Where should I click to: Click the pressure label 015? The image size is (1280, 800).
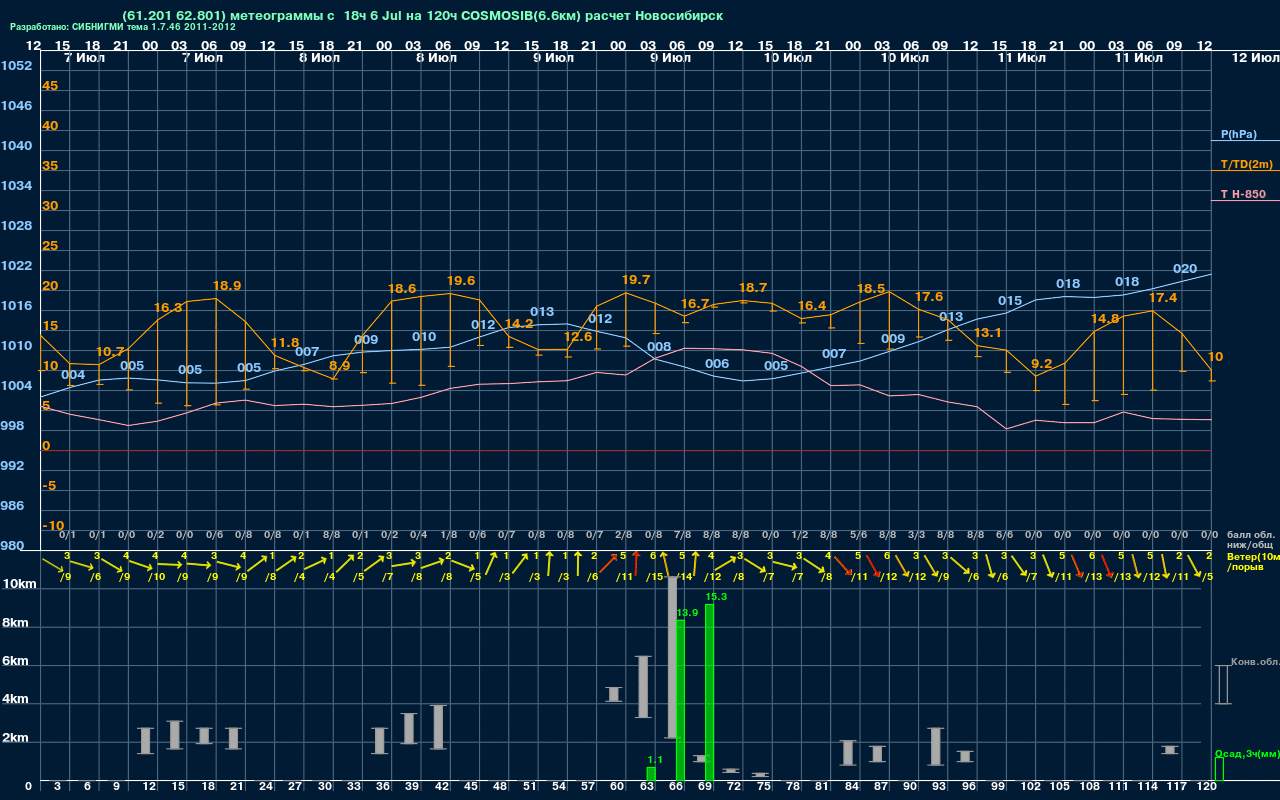pos(1010,301)
